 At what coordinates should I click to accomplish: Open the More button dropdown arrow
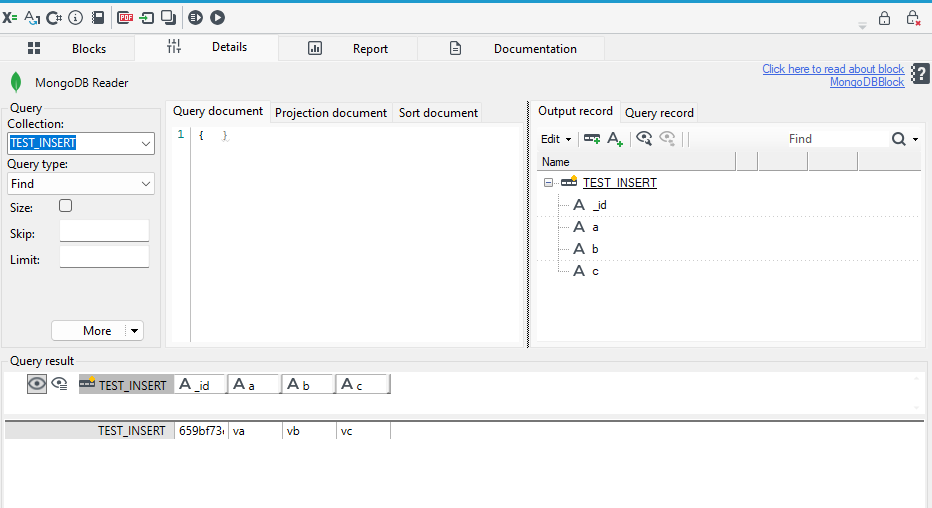click(135, 331)
